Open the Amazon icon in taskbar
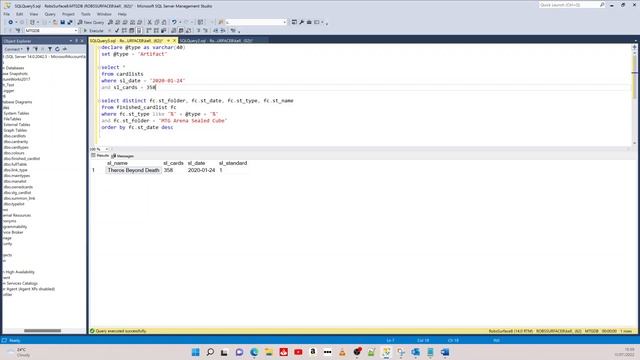This screenshot has height=360, width=640. click(x=313, y=352)
